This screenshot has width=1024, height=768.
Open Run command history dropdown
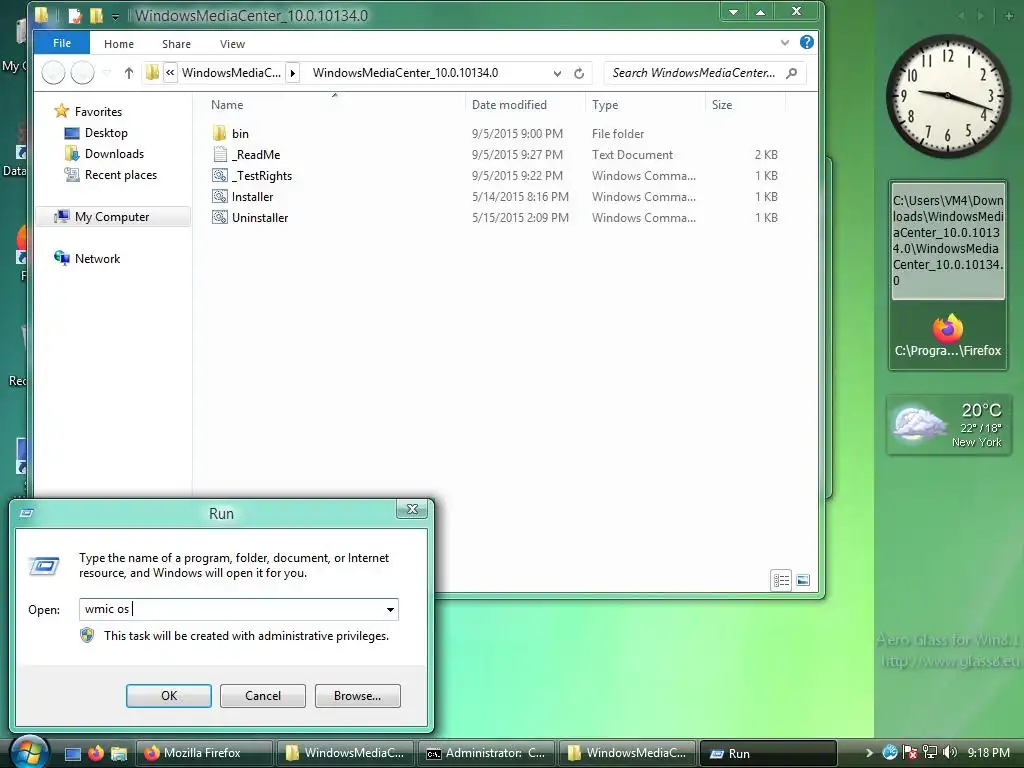390,609
